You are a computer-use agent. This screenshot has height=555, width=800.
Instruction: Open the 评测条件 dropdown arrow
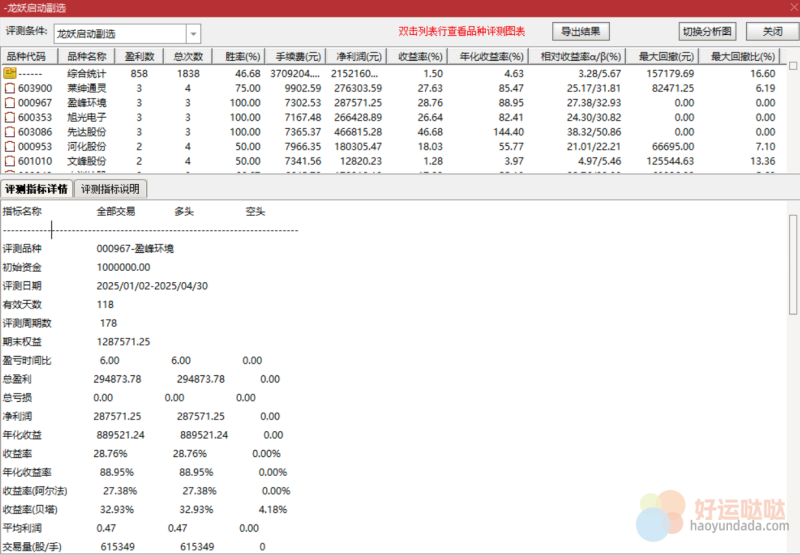tap(193, 34)
